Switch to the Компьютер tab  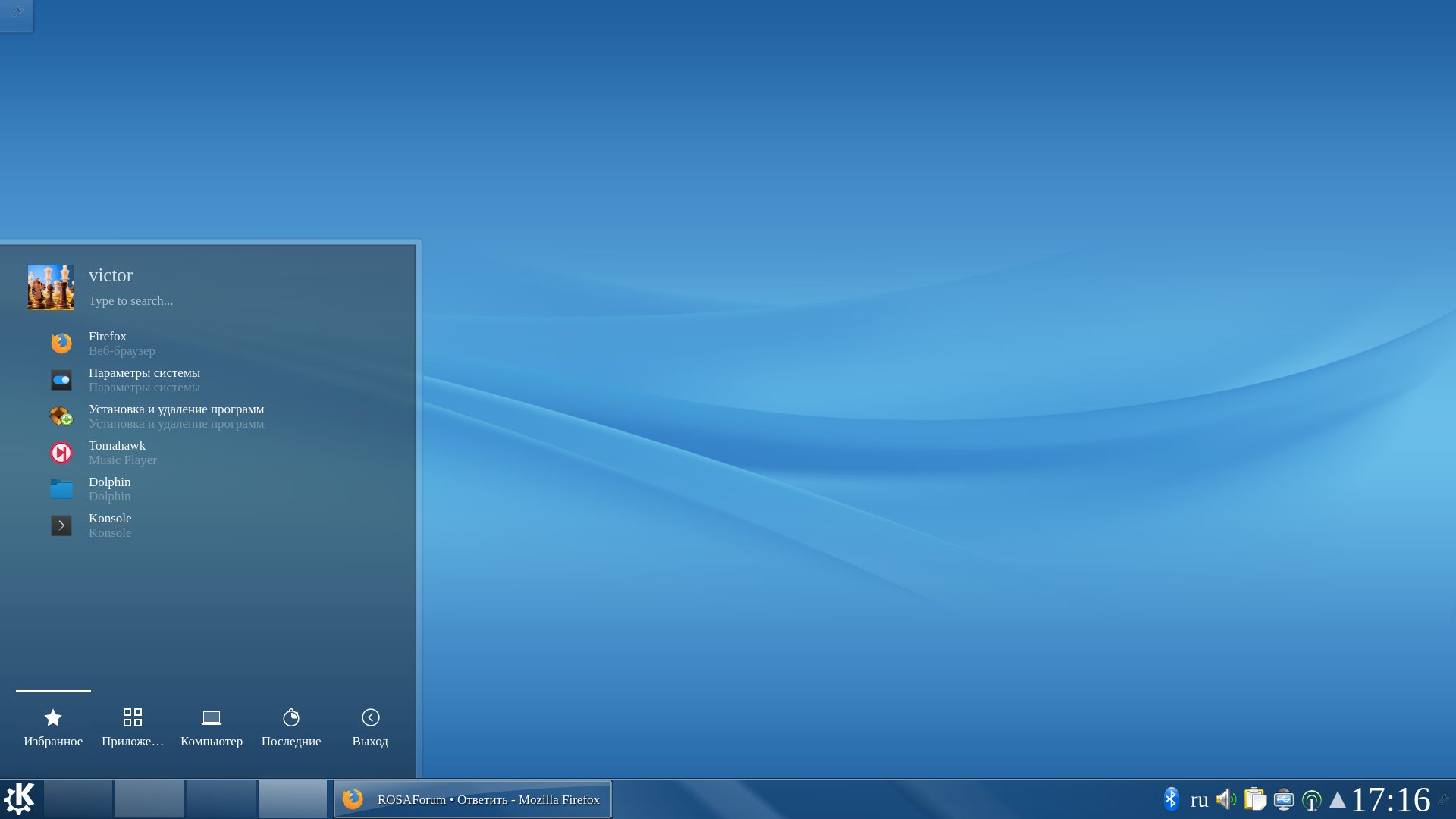click(x=212, y=727)
